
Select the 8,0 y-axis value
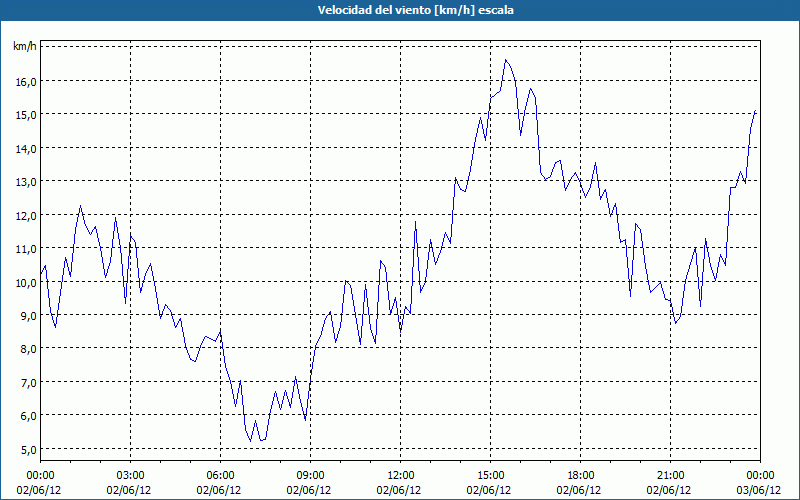(x=25, y=349)
